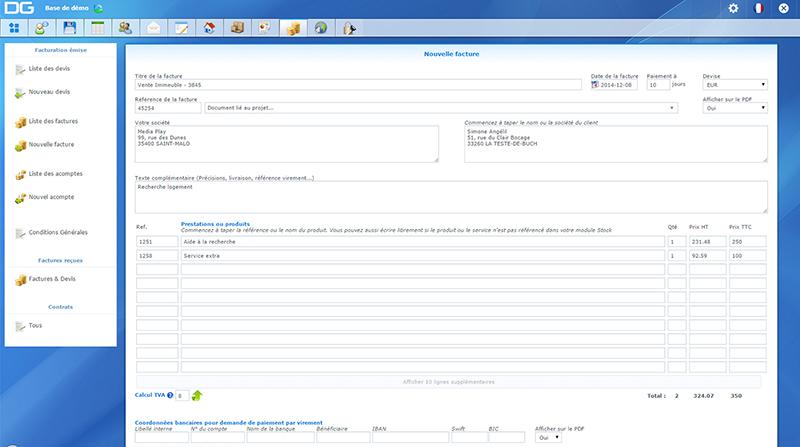Change language via French flag icon
800x447 pixels.
(759, 8)
